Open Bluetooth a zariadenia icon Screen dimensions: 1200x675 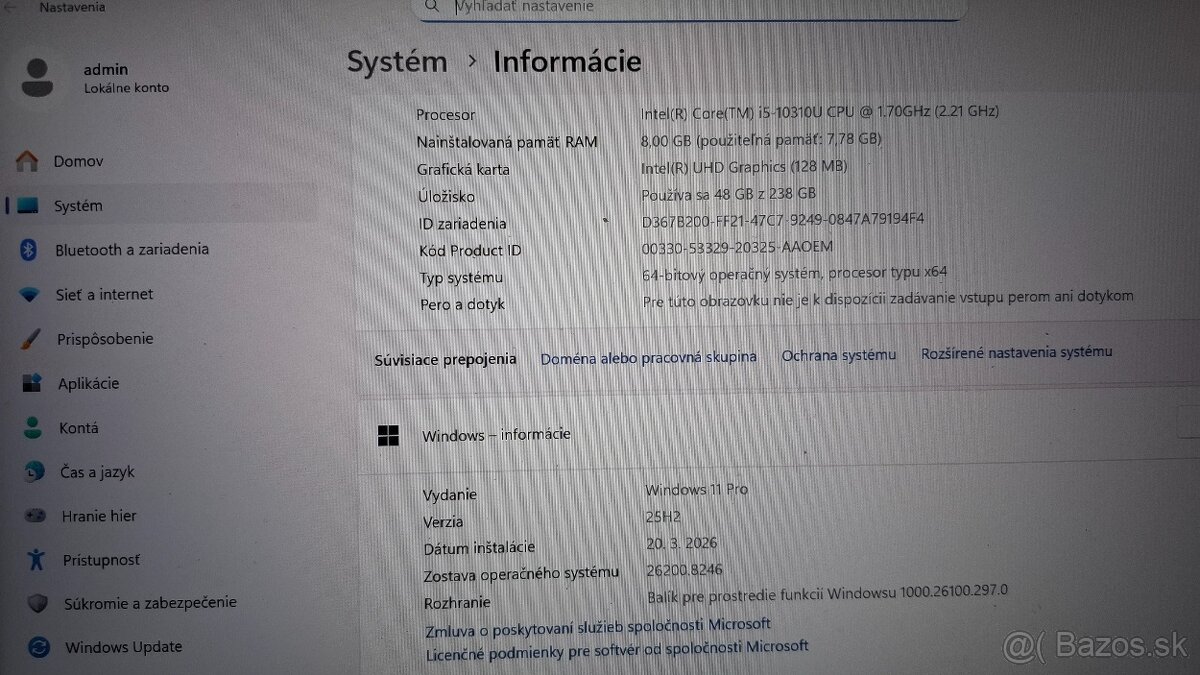tap(29, 250)
